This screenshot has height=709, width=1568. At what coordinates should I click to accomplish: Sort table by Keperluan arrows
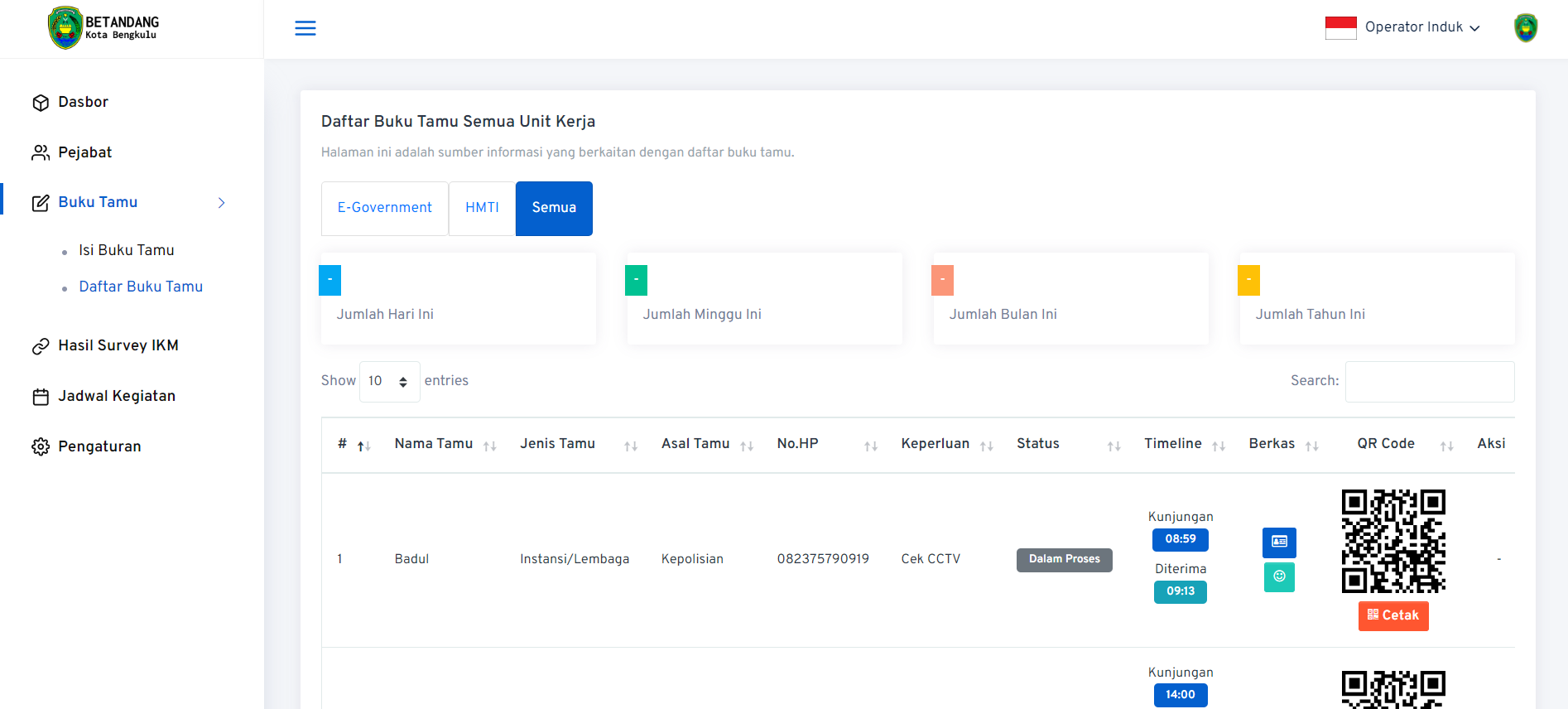coord(987,446)
